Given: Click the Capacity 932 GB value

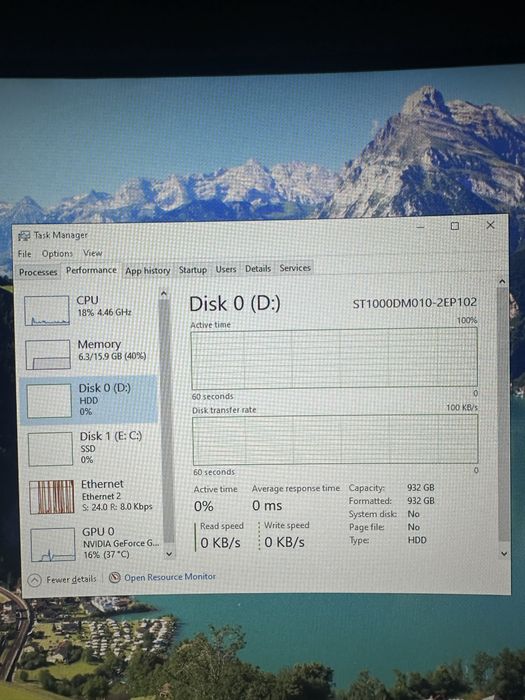Looking at the screenshot, I should coord(421,488).
